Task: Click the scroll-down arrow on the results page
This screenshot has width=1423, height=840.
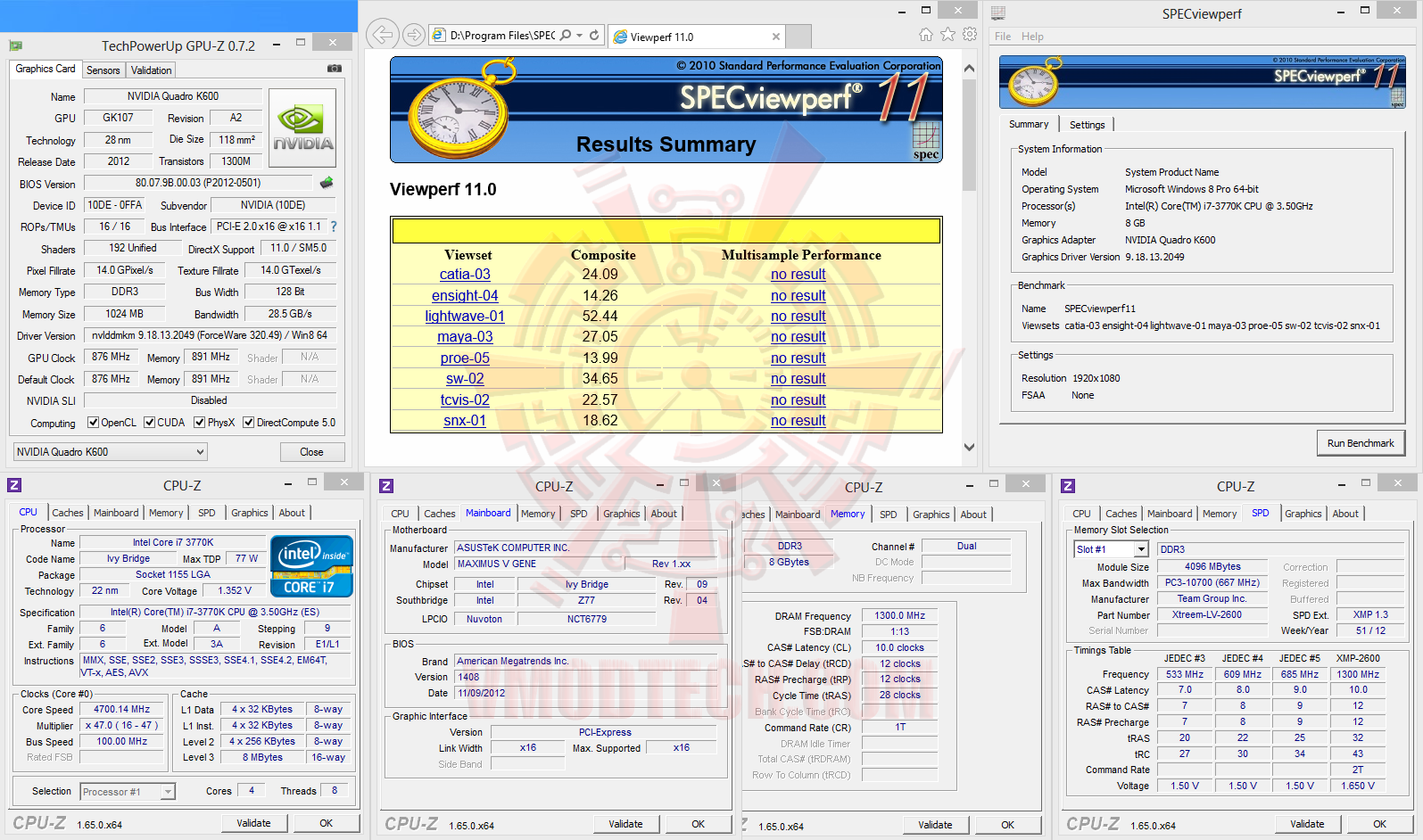Action: 969,448
